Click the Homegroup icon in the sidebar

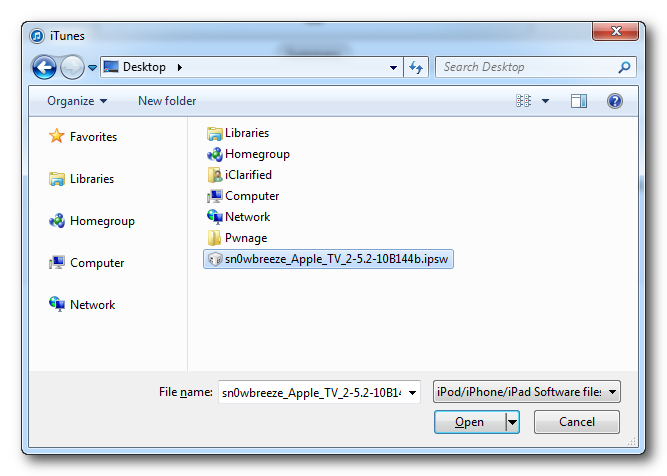click(57, 221)
